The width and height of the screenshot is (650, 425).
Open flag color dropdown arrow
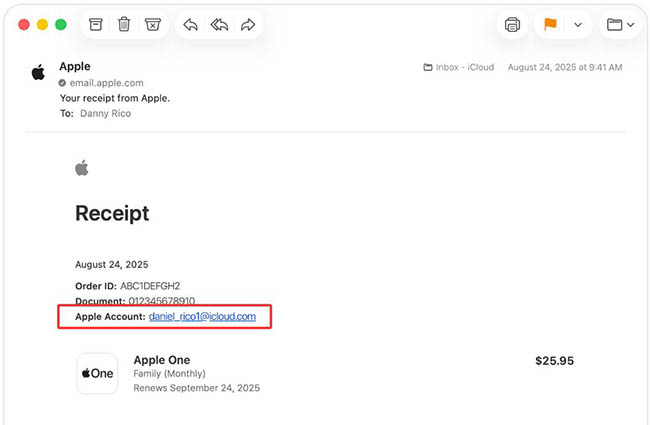(578, 25)
